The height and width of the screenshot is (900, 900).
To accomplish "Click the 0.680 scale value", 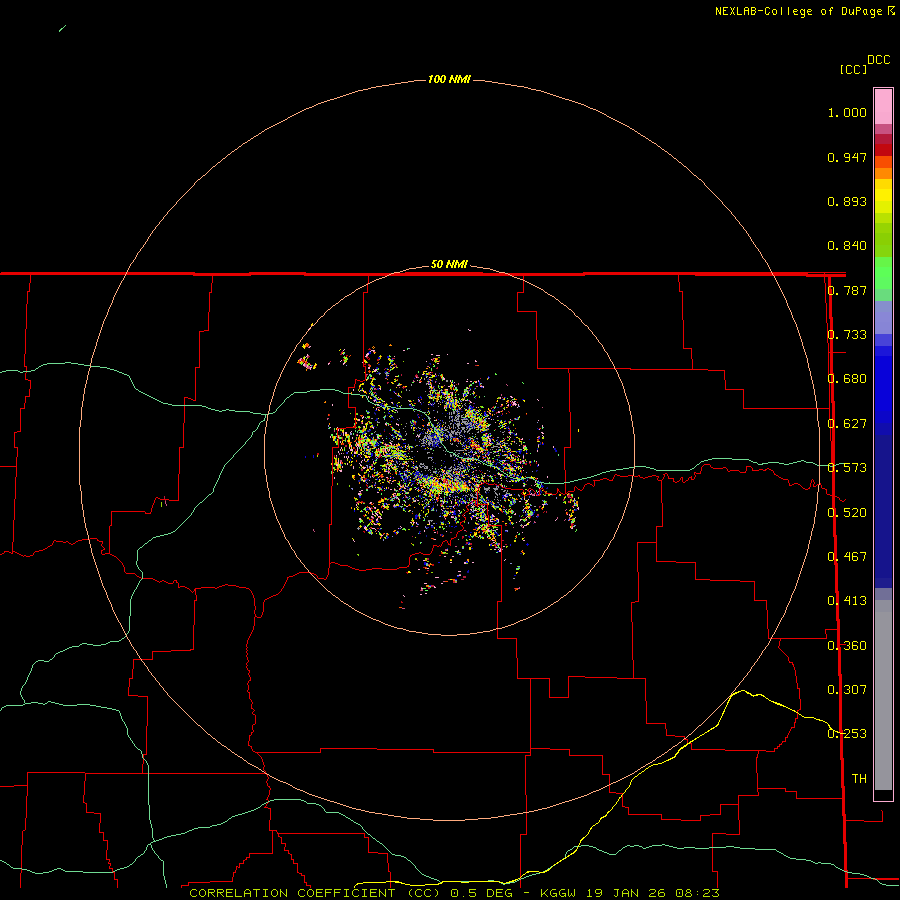I will click(847, 379).
